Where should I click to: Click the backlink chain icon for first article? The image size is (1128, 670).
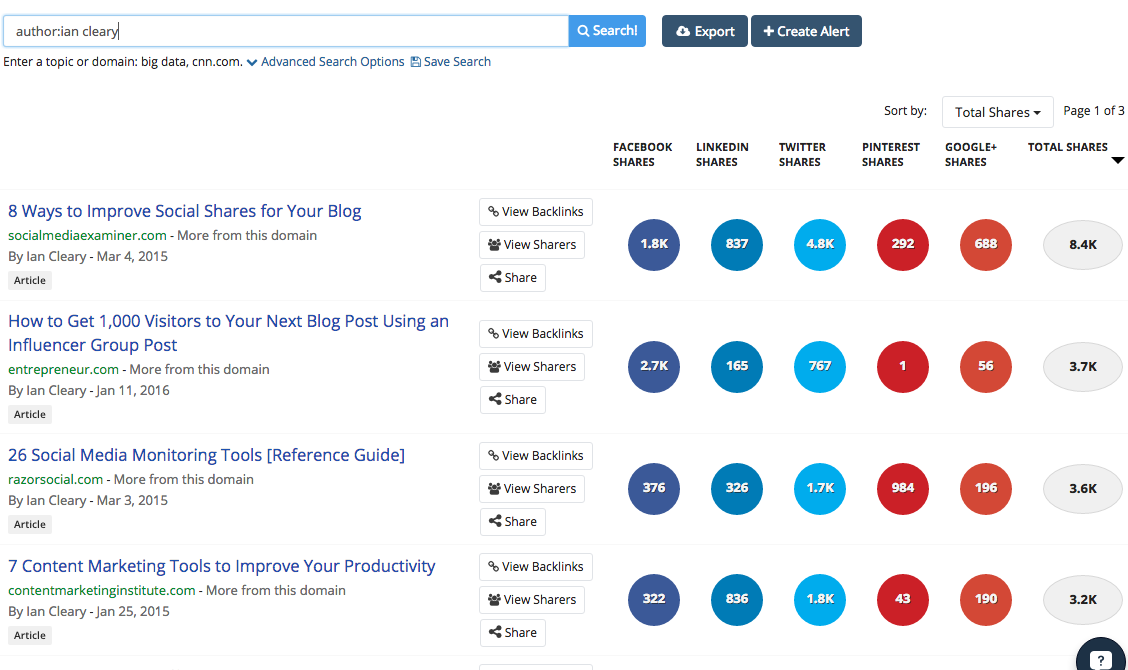click(494, 211)
